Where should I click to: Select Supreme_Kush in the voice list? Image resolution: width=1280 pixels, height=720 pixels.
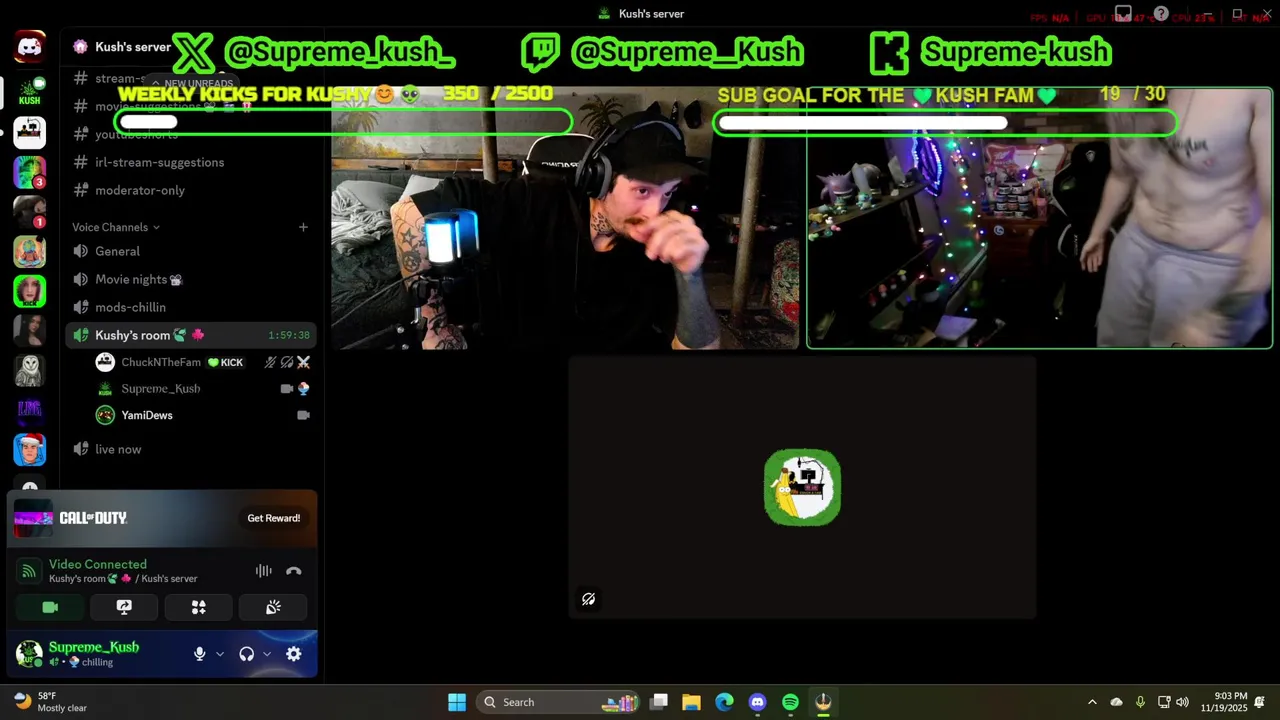161,388
